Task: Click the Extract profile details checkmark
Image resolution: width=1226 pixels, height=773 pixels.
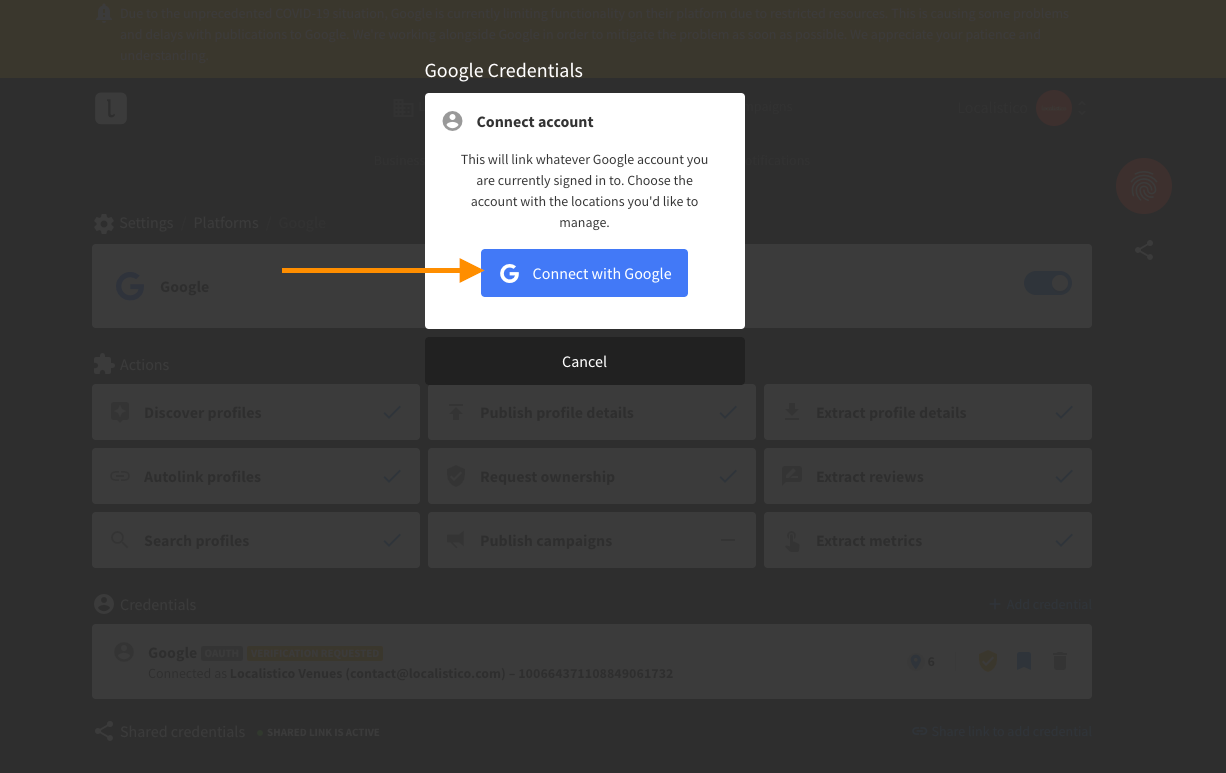Action: [1064, 412]
